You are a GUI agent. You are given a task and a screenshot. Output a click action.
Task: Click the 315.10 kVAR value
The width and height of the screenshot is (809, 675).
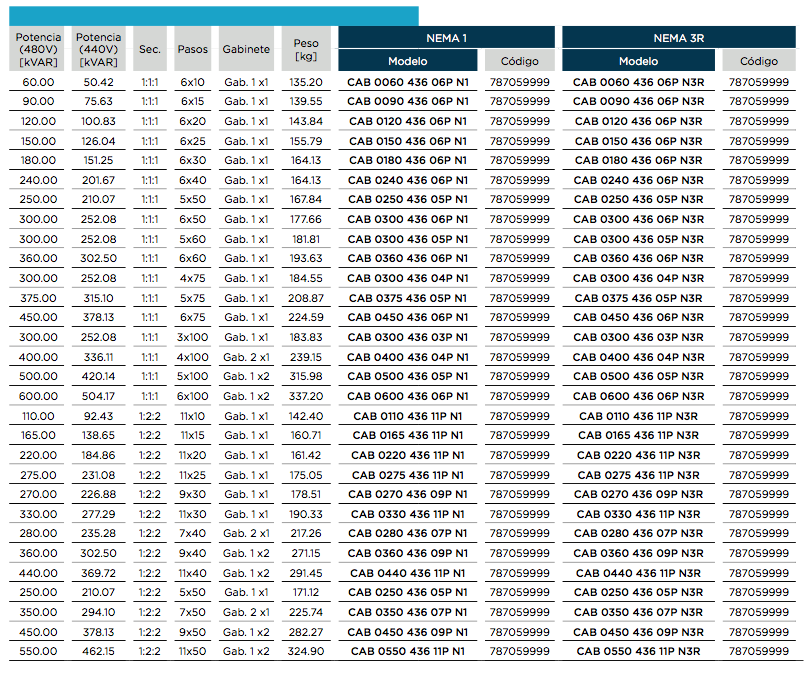[x=99, y=298]
